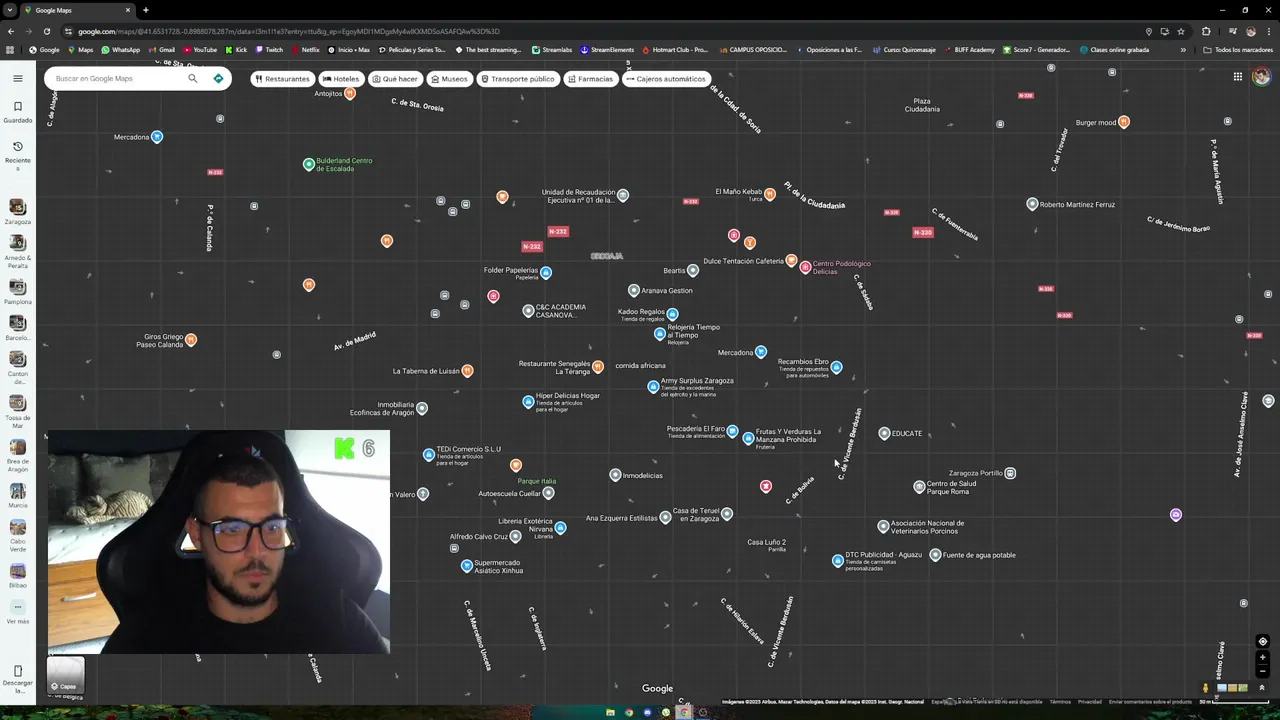
Task: Select the Museos chip
Action: [x=449, y=78]
